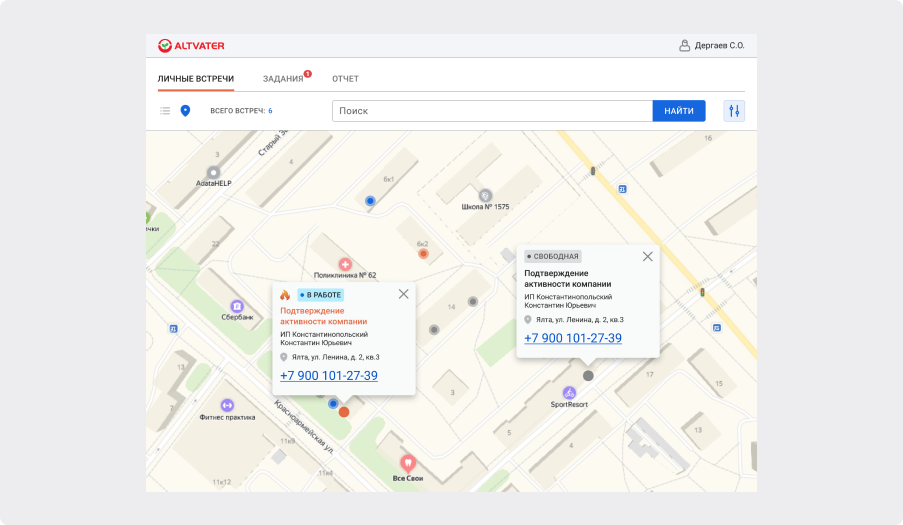Click into the Поиск search field
This screenshot has height=525, width=903.
(492, 111)
